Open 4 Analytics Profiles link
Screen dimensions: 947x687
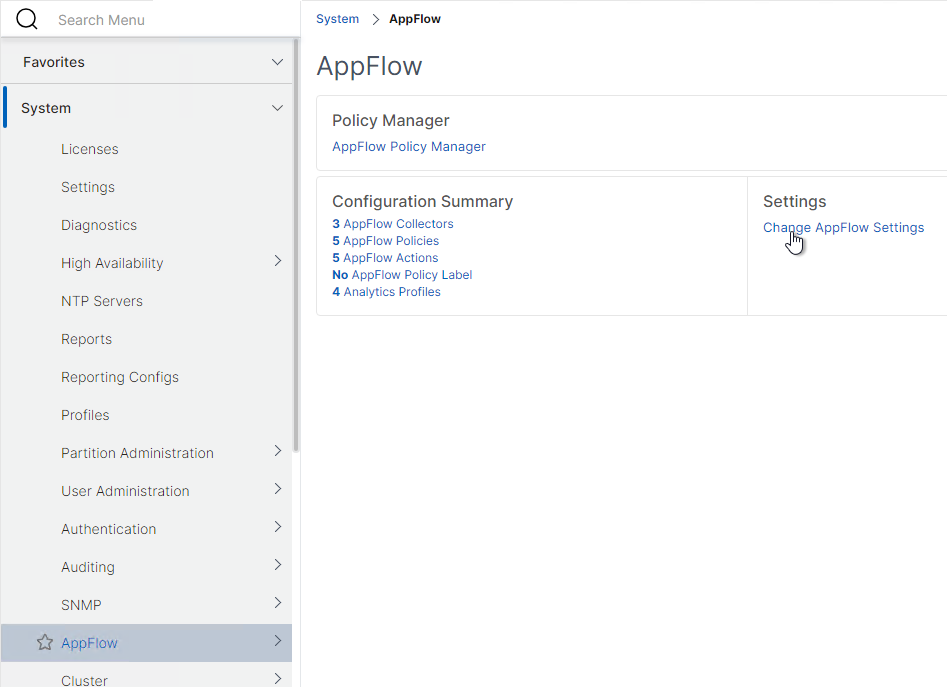point(386,292)
